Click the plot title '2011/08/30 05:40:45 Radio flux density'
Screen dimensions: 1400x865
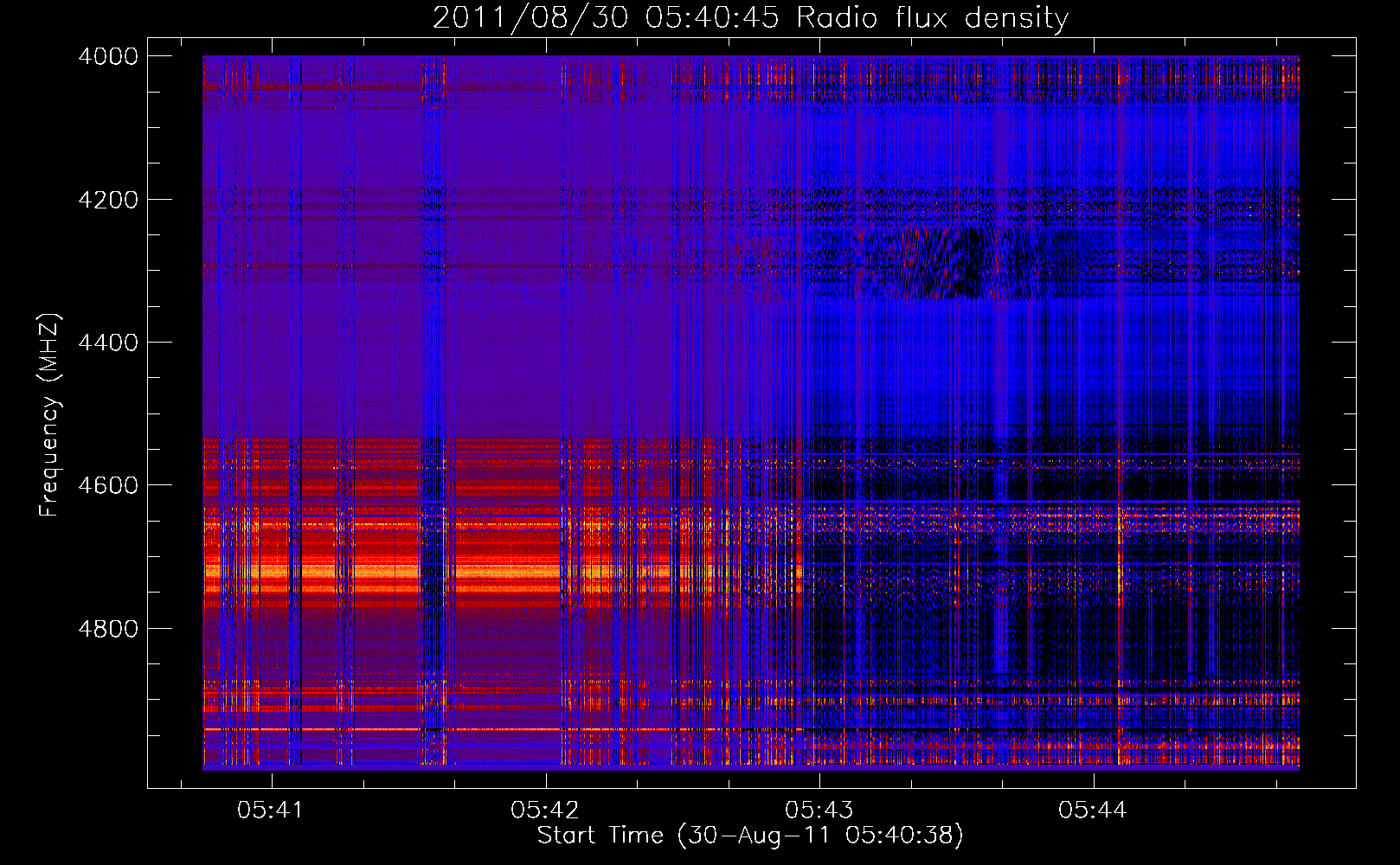point(750,18)
